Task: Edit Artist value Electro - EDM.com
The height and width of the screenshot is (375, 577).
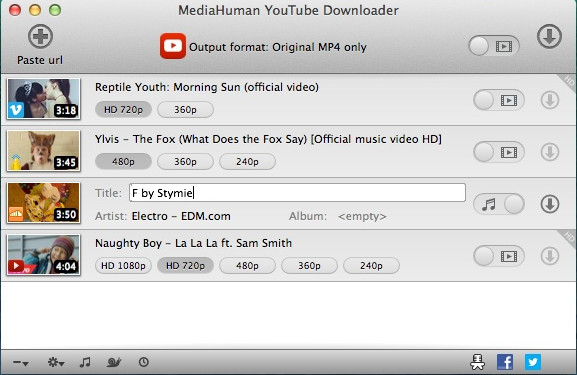Action: click(181, 216)
